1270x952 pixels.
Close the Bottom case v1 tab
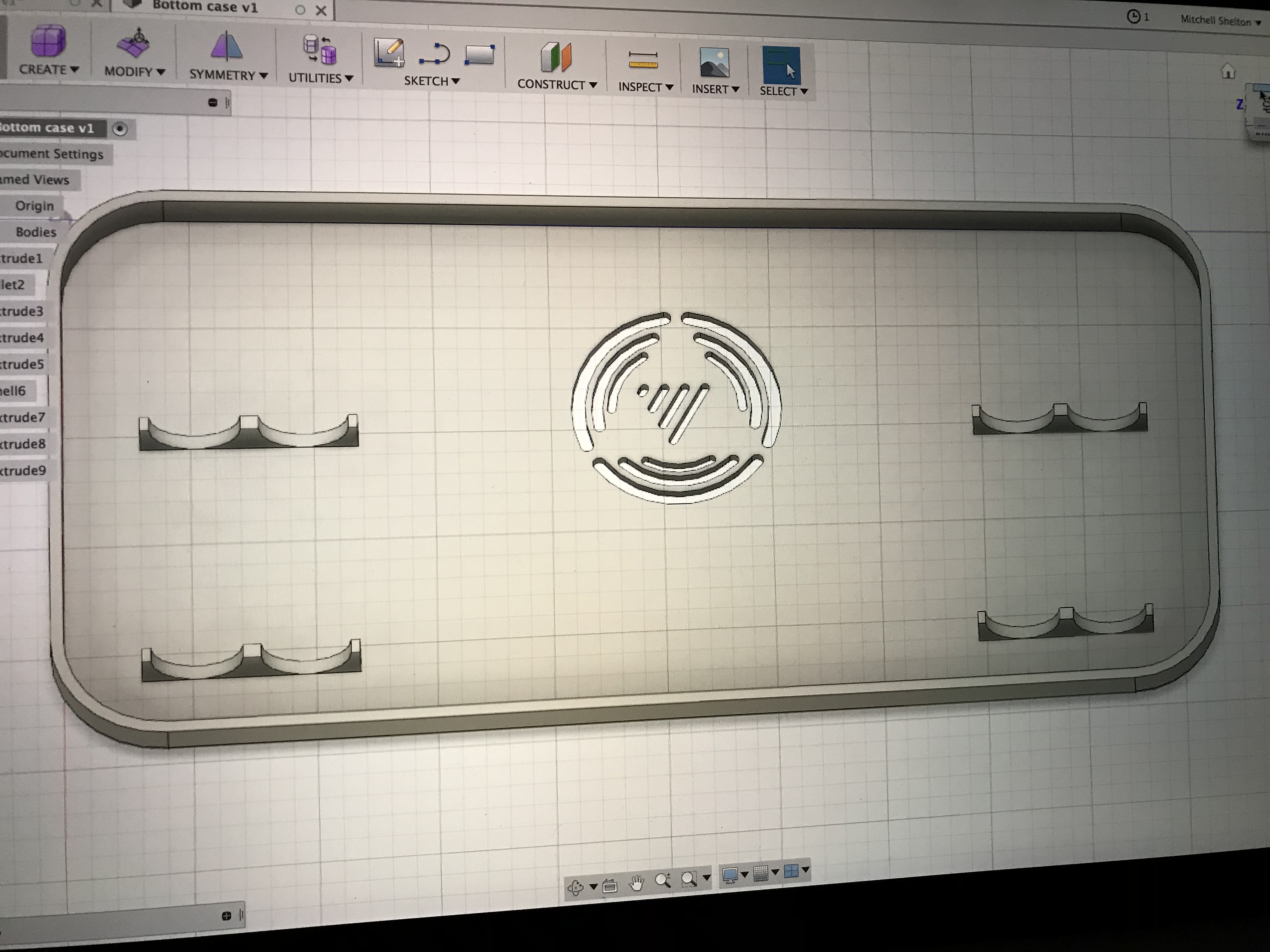(322, 10)
